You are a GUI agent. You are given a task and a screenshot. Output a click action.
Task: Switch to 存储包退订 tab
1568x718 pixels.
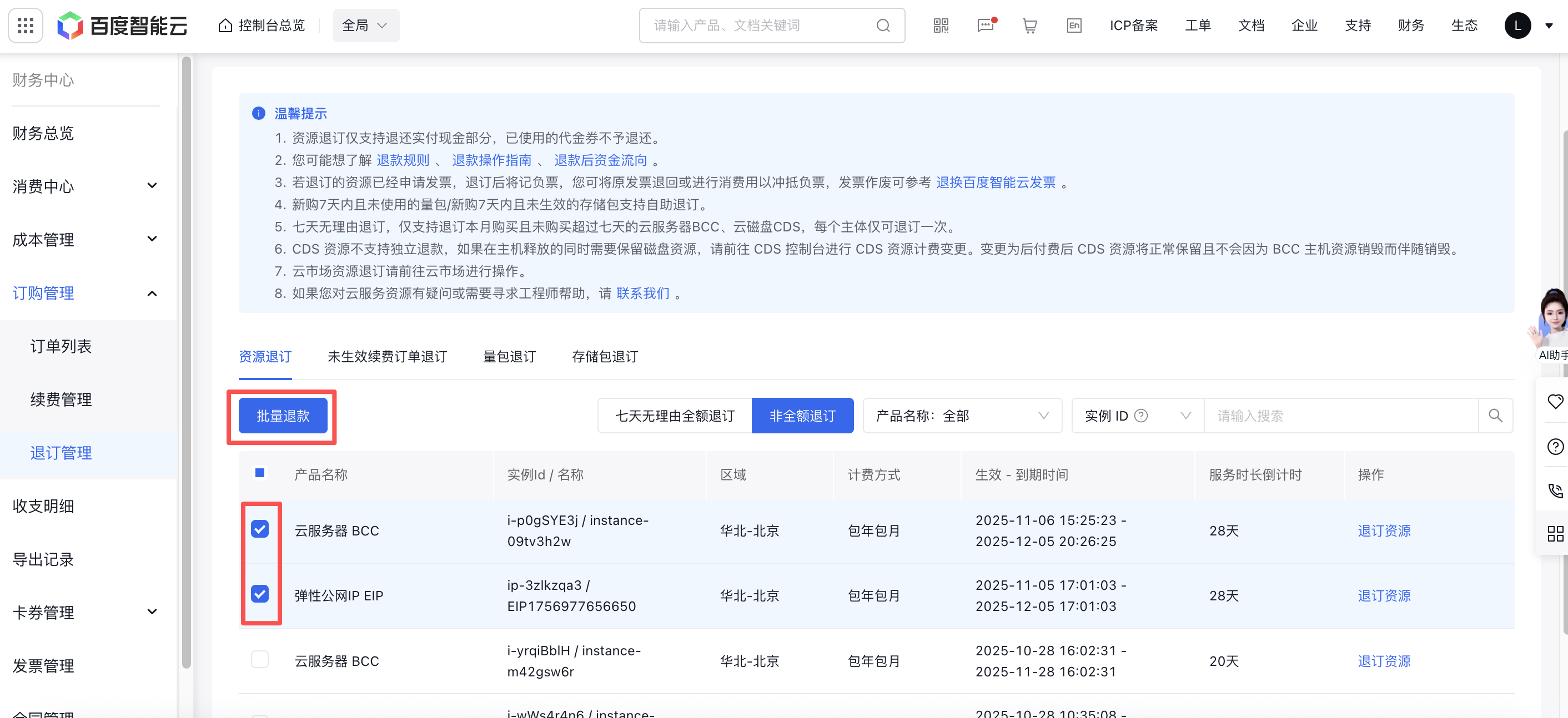point(605,357)
